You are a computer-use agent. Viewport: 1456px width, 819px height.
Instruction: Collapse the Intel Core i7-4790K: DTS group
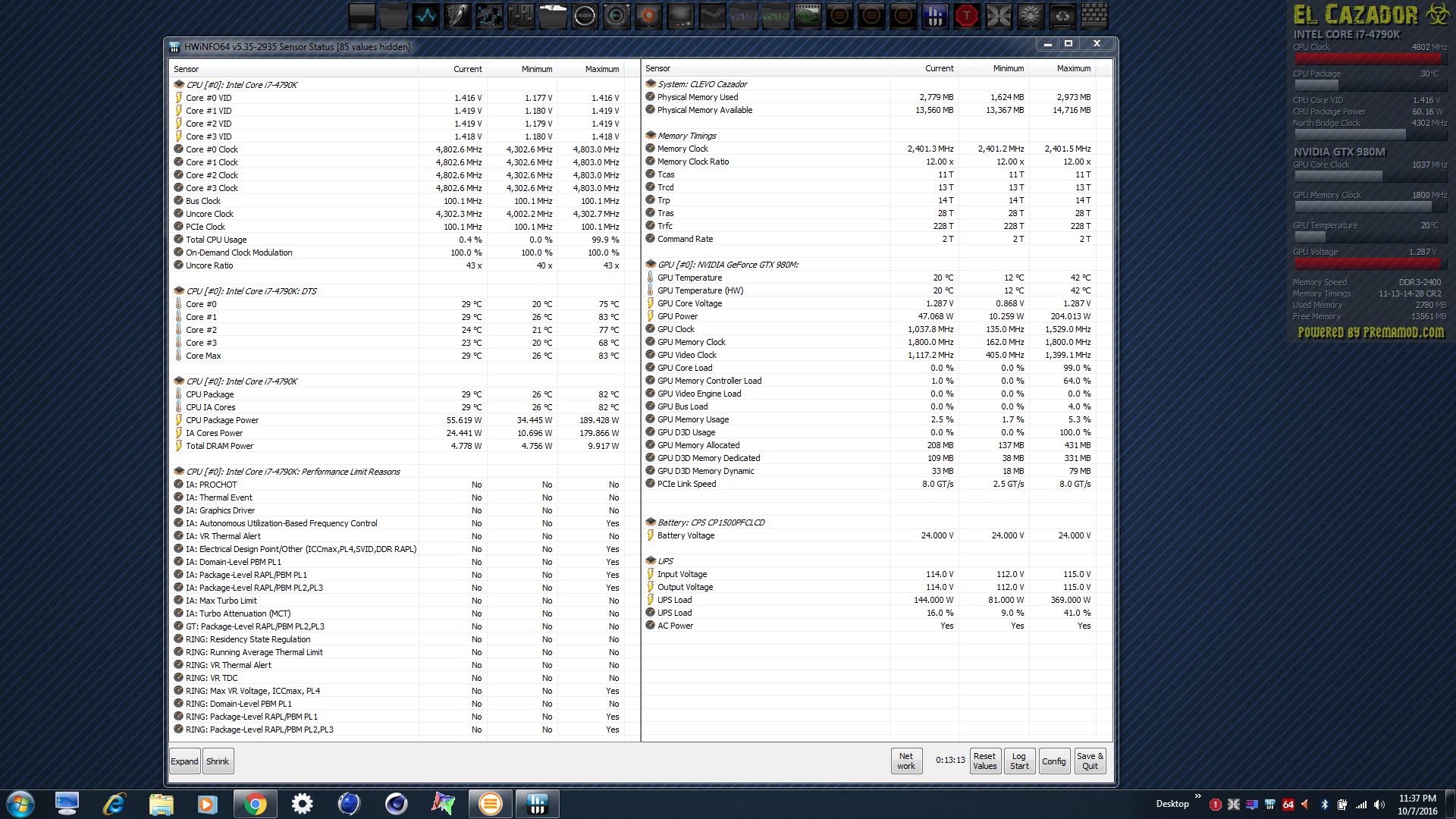click(x=179, y=291)
